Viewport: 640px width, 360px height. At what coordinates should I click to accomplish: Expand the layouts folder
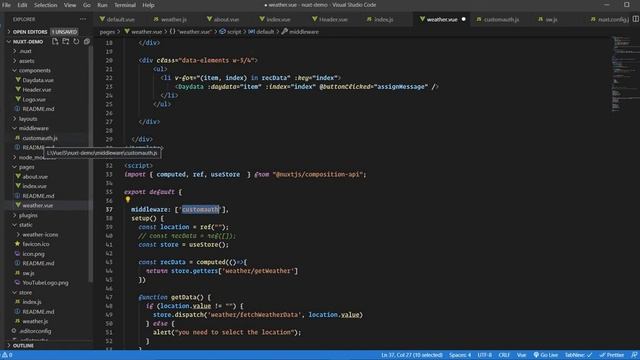(28, 119)
